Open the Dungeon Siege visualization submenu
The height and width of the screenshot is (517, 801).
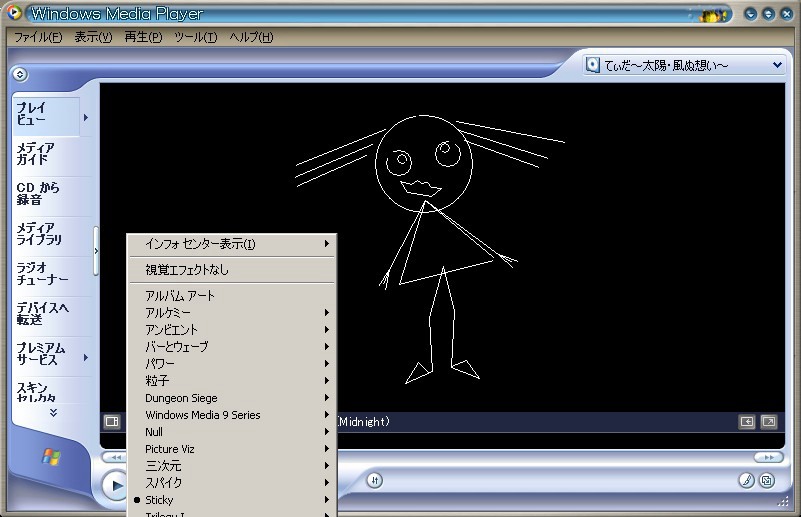pyautogui.click(x=232, y=398)
